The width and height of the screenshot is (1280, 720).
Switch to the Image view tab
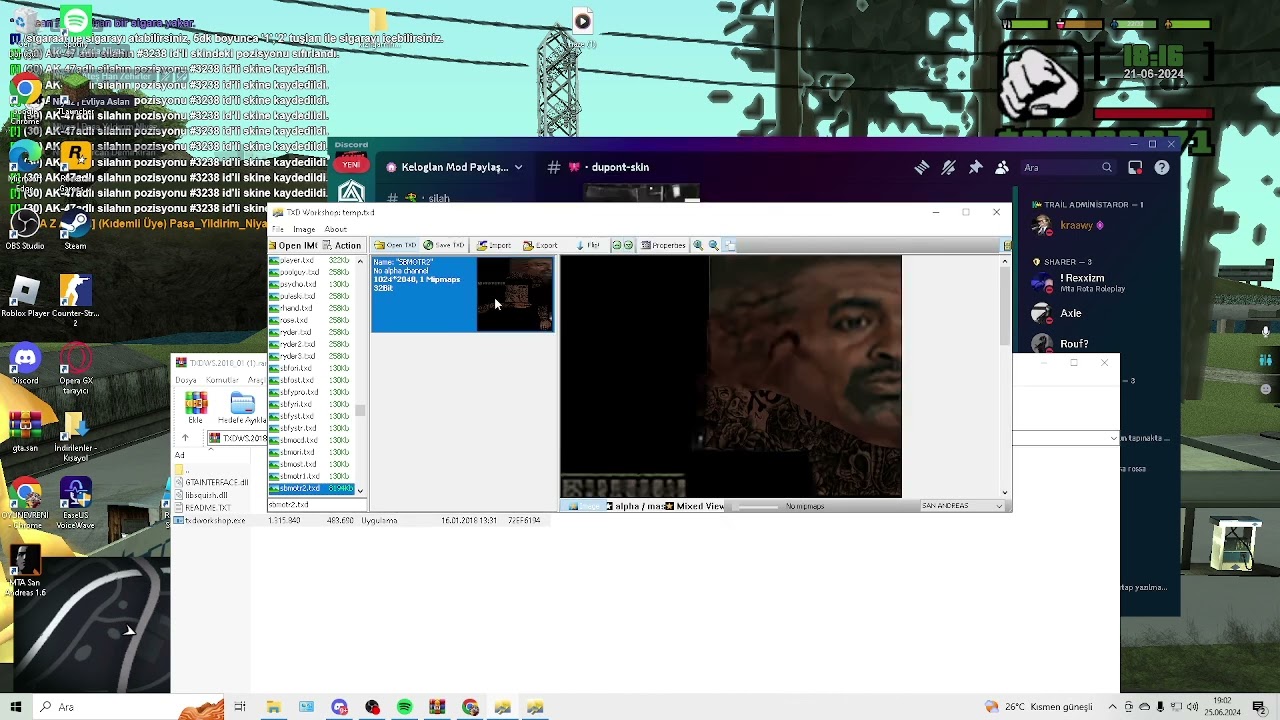[584, 506]
